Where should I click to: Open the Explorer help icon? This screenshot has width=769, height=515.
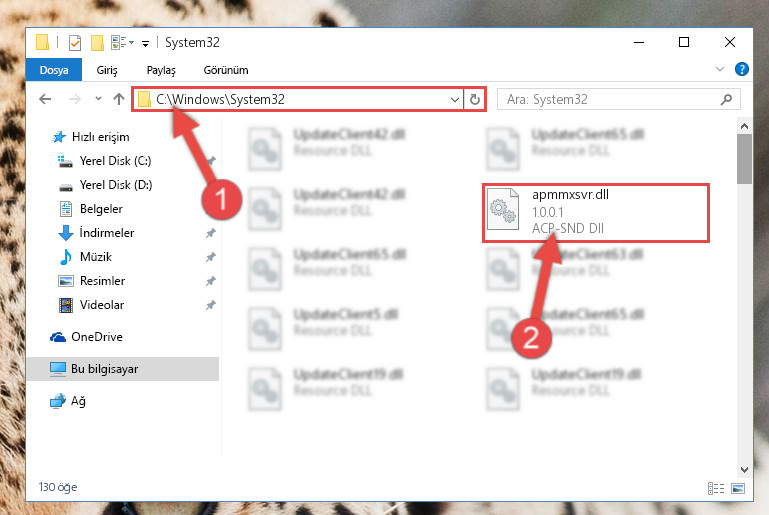tap(742, 69)
